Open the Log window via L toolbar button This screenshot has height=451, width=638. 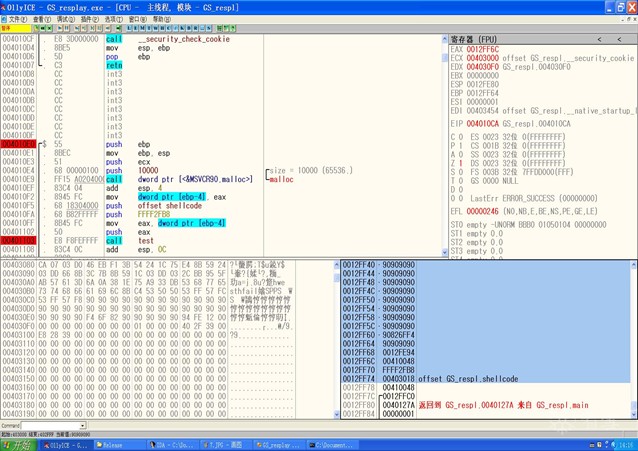pyautogui.click(x=129, y=28)
